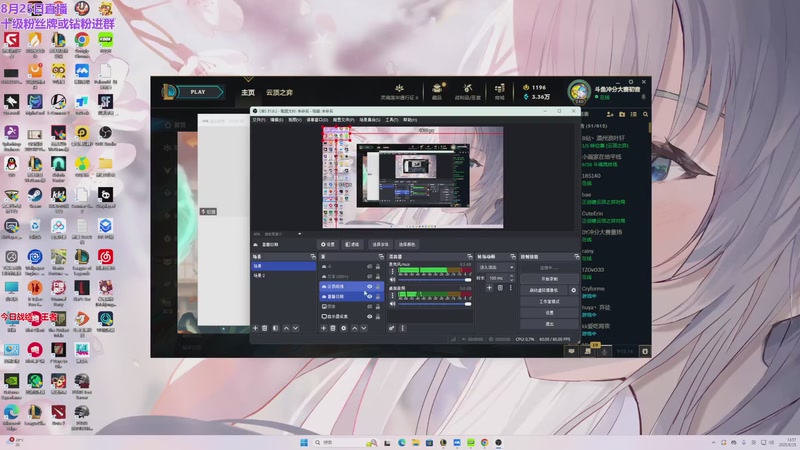Add a new scene with the Scenes plus icon

point(255,328)
